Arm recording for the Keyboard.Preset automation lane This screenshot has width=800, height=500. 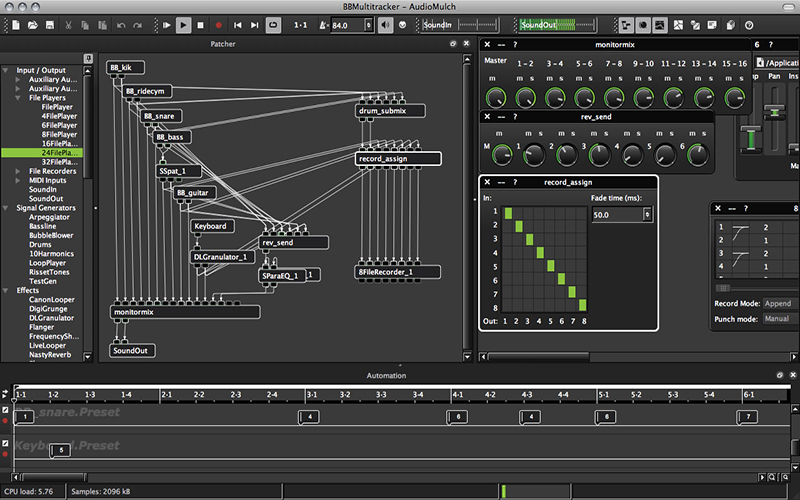[5, 454]
